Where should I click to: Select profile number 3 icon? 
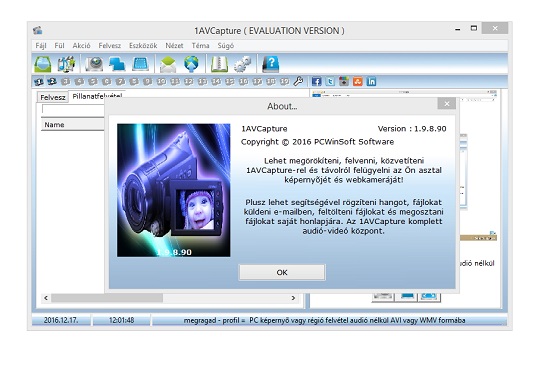[66, 82]
